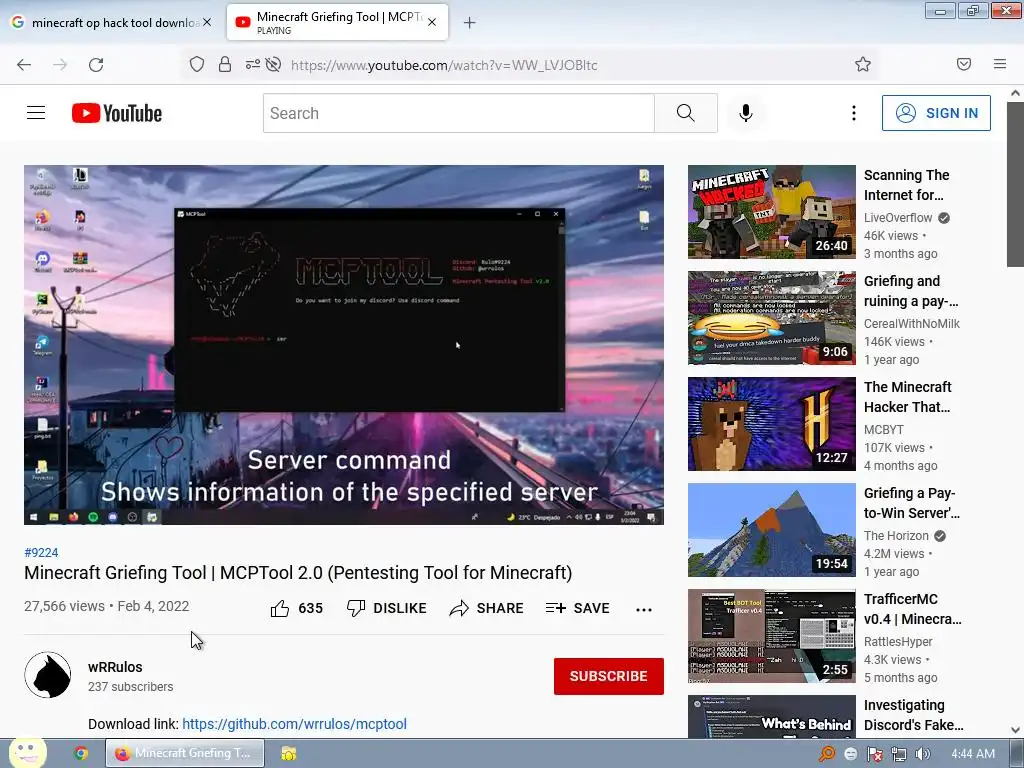Image resolution: width=1024 pixels, height=768 pixels.
Task: Reload the page in Firefox
Action: 96,65
